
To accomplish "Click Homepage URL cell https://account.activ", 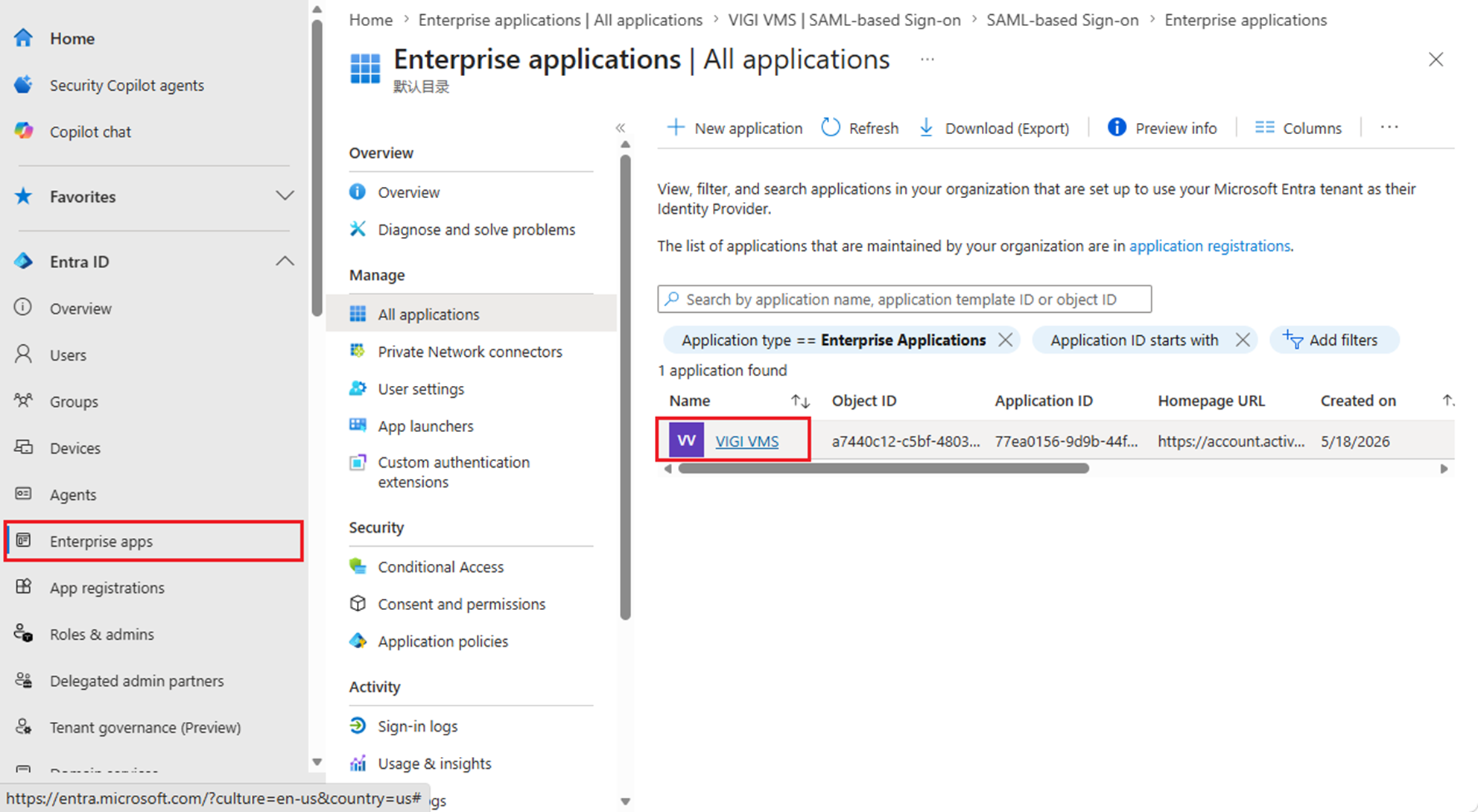I will pyautogui.click(x=1231, y=441).
